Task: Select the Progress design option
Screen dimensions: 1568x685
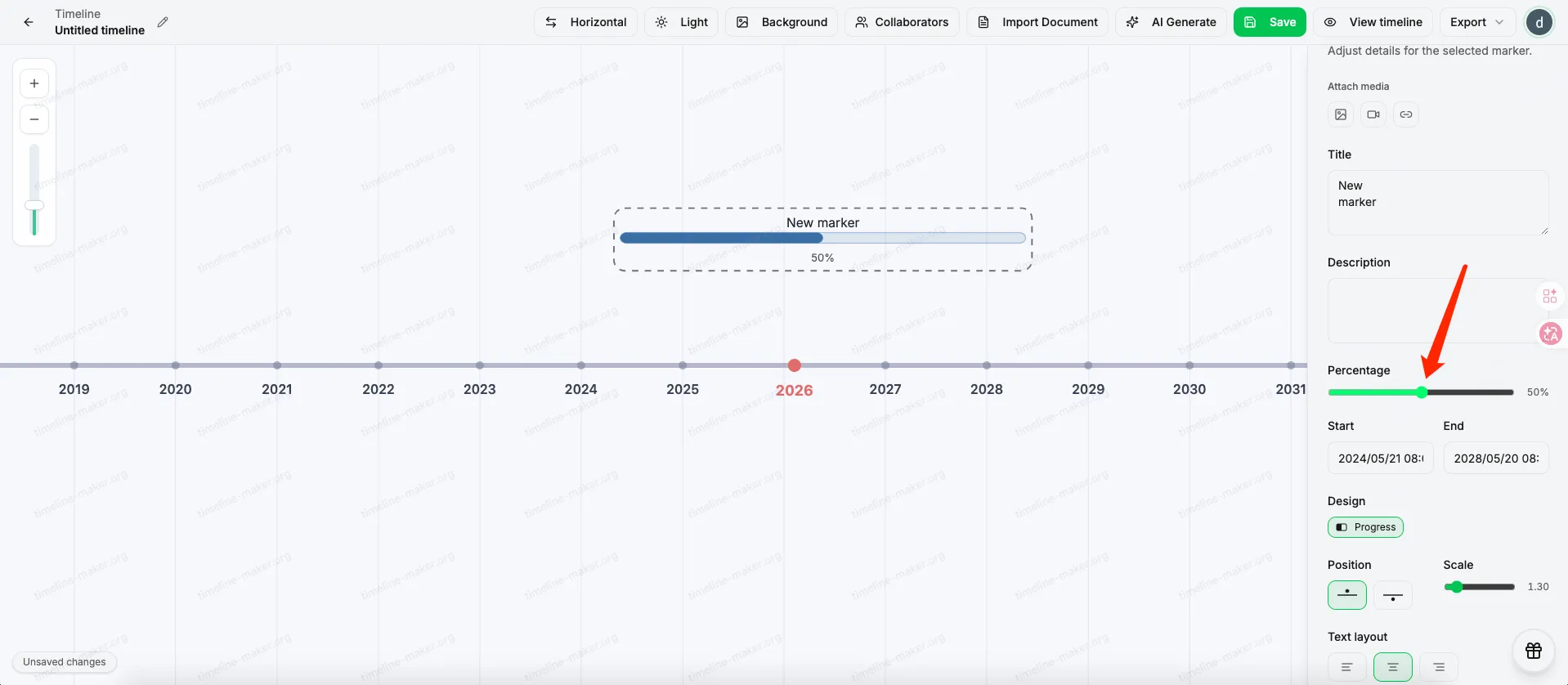Action: click(1365, 527)
